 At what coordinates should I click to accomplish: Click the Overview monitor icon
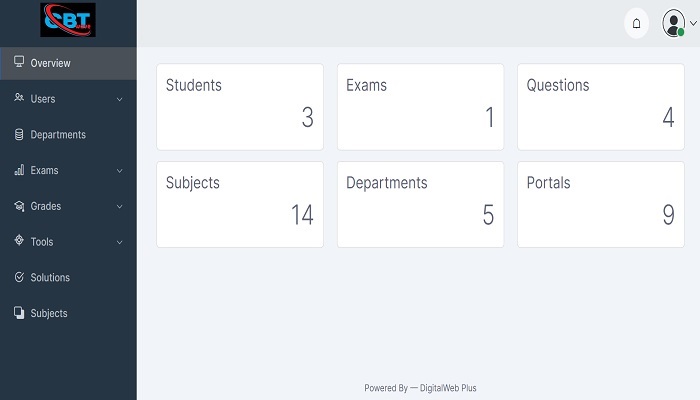click(x=19, y=62)
